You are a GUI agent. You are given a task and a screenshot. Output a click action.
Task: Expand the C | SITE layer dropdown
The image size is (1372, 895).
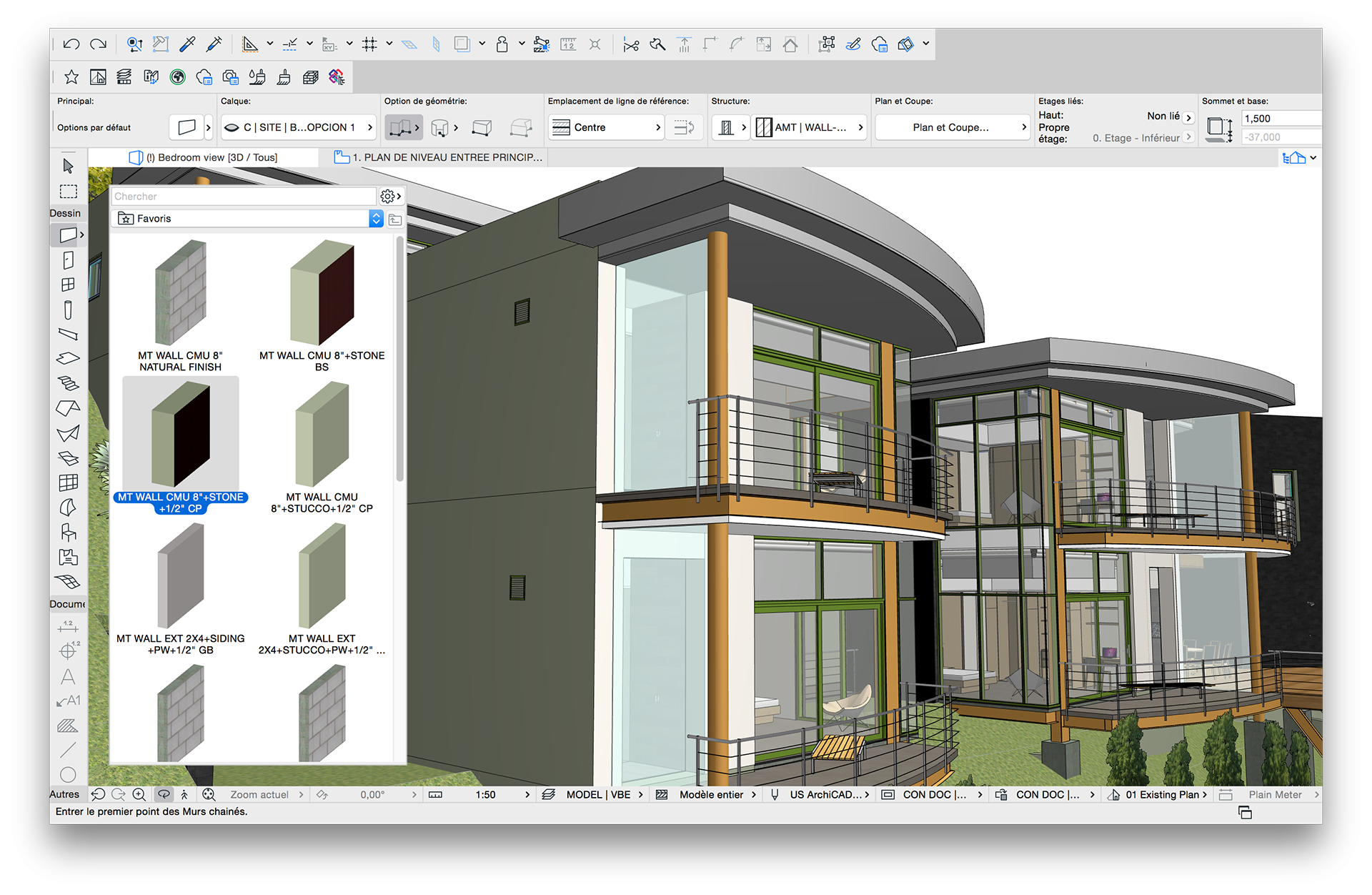point(299,128)
